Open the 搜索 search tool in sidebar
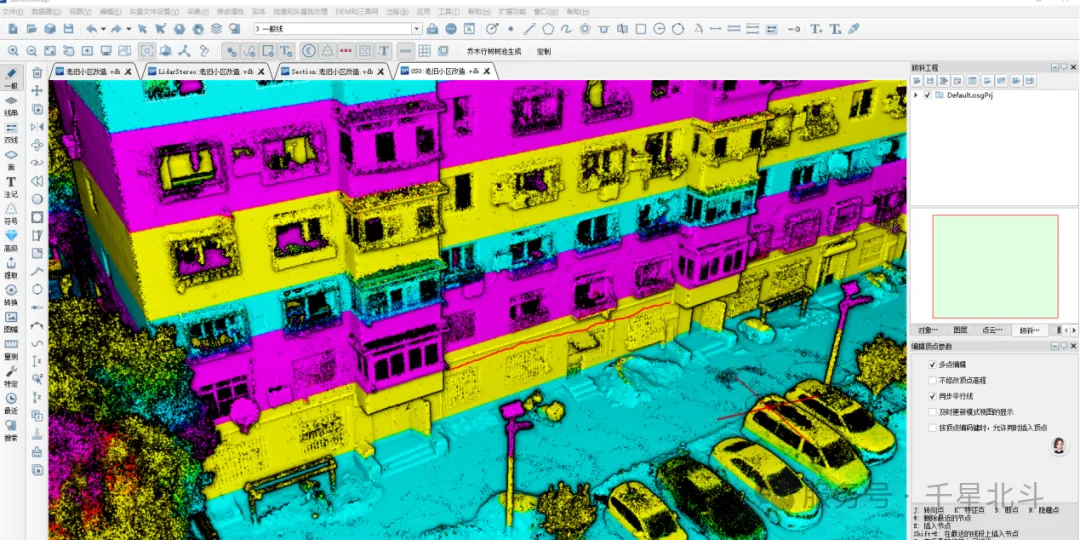The height and width of the screenshot is (540, 1080). [x=11, y=430]
